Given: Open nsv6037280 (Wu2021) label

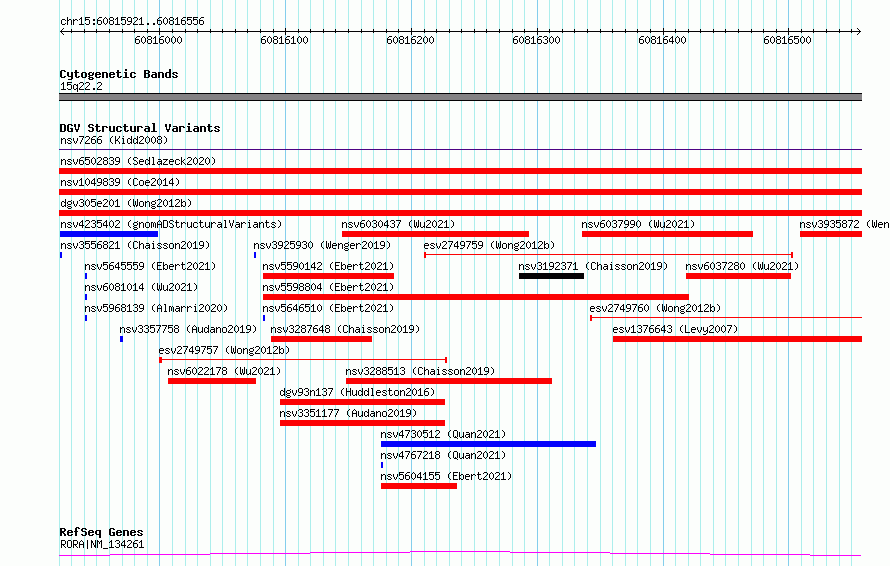Looking at the screenshot, I should [x=742, y=266].
